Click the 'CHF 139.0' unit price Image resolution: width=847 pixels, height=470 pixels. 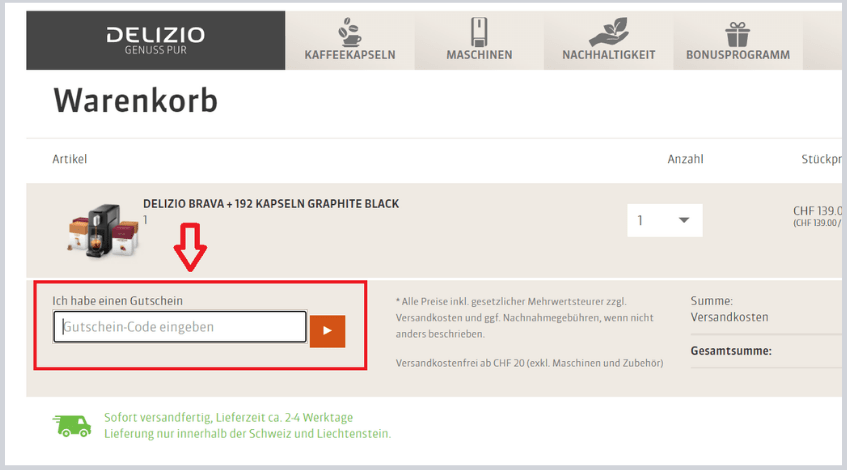tap(817, 211)
